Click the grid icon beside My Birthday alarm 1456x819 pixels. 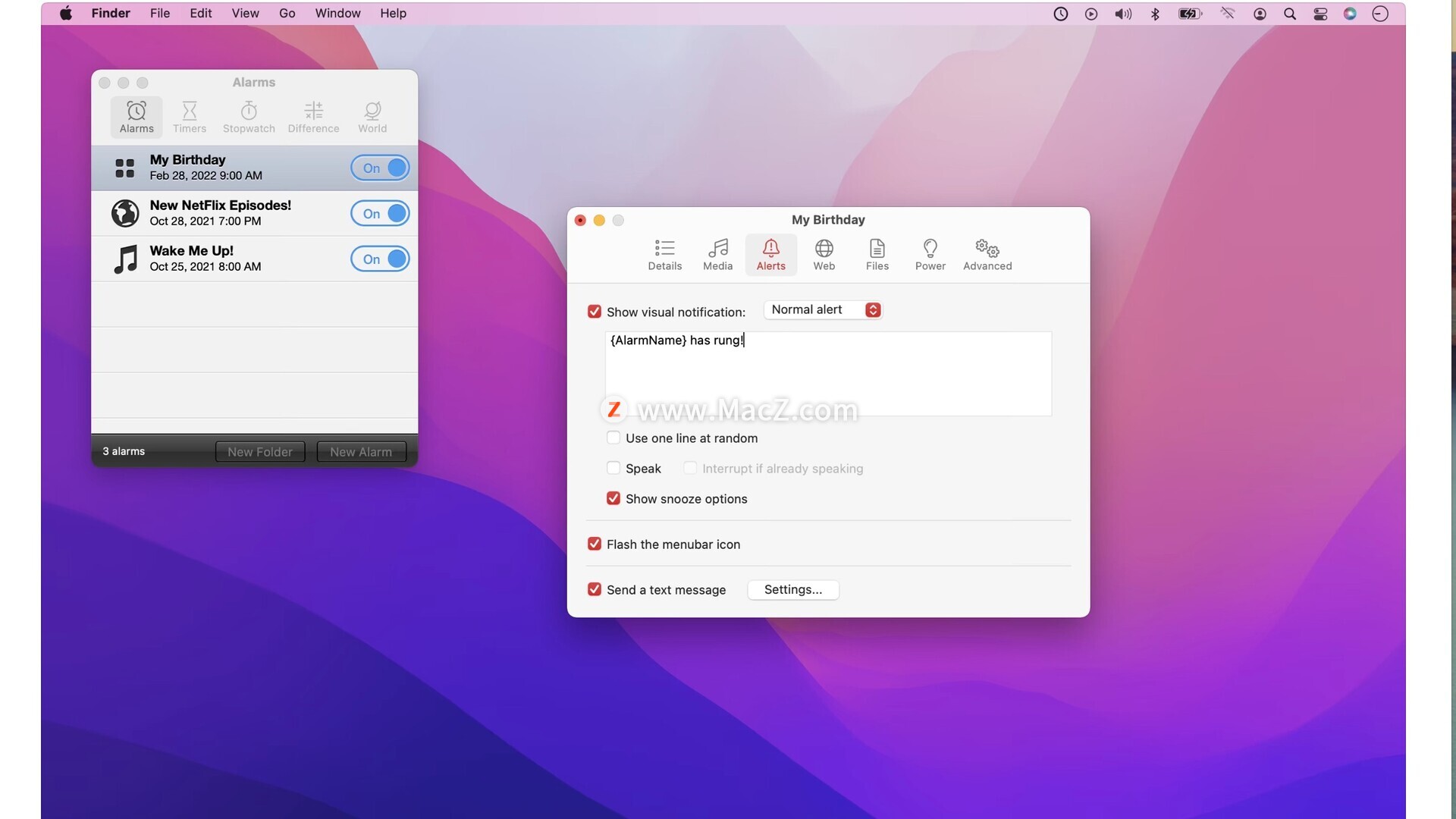(x=124, y=168)
